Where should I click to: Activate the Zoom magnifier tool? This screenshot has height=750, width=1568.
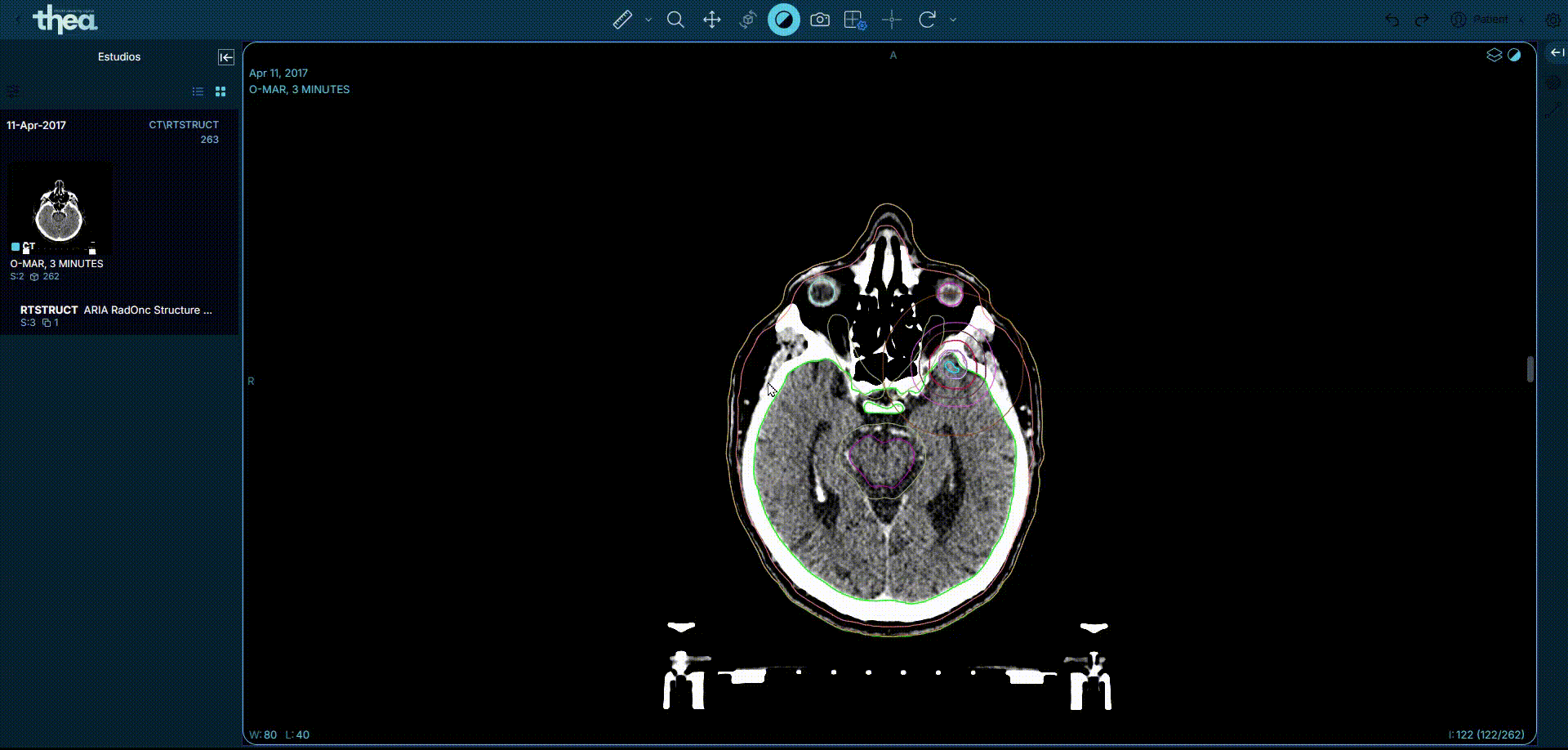pyautogui.click(x=675, y=19)
